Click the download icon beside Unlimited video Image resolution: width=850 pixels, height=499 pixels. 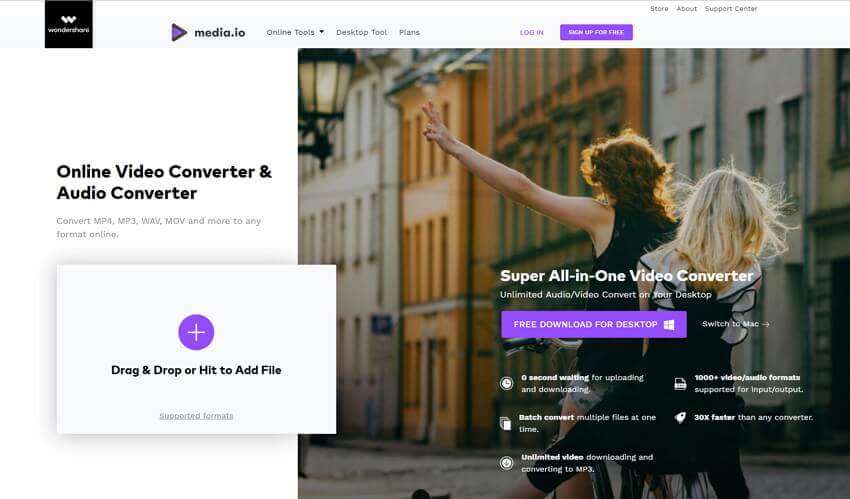pos(506,463)
